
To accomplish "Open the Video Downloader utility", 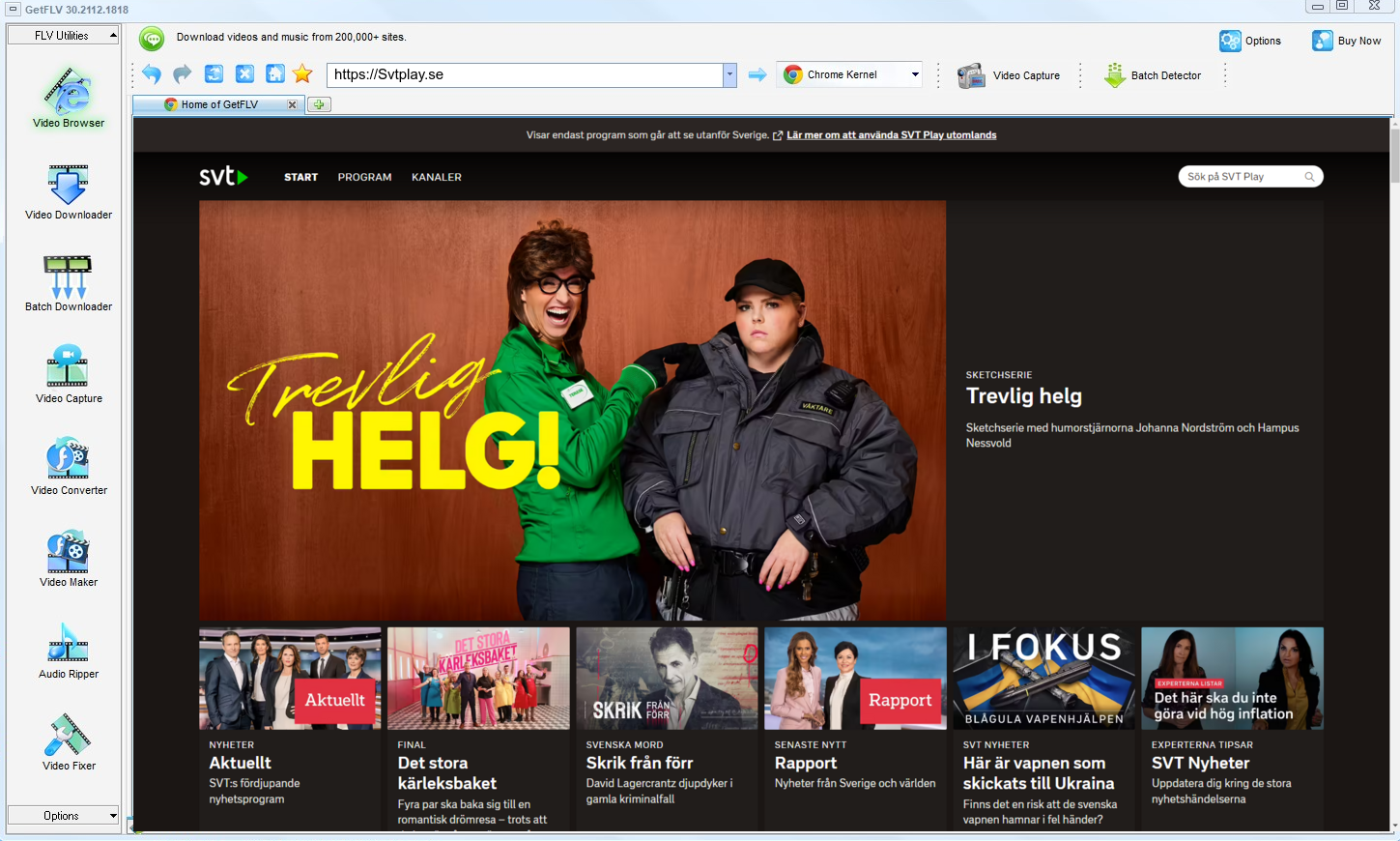I will [x=69, y=191].
